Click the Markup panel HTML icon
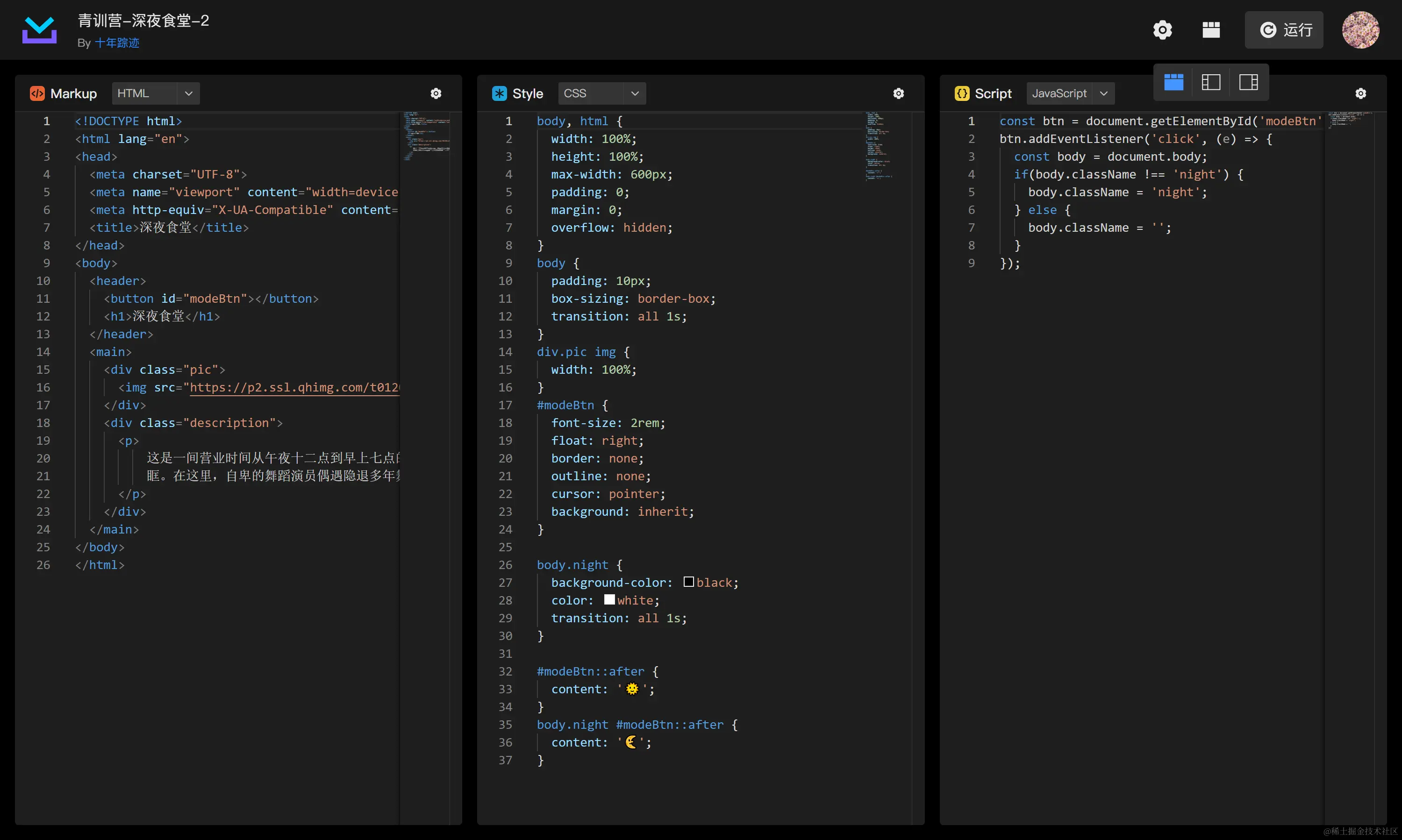 tap(37, 93)
